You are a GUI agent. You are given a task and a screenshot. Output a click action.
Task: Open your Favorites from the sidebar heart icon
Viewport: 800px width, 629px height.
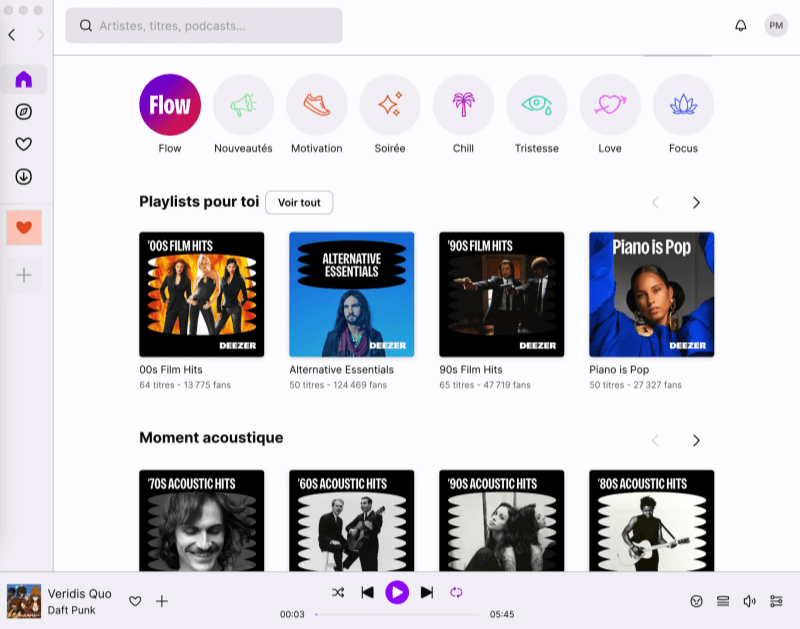23,145
